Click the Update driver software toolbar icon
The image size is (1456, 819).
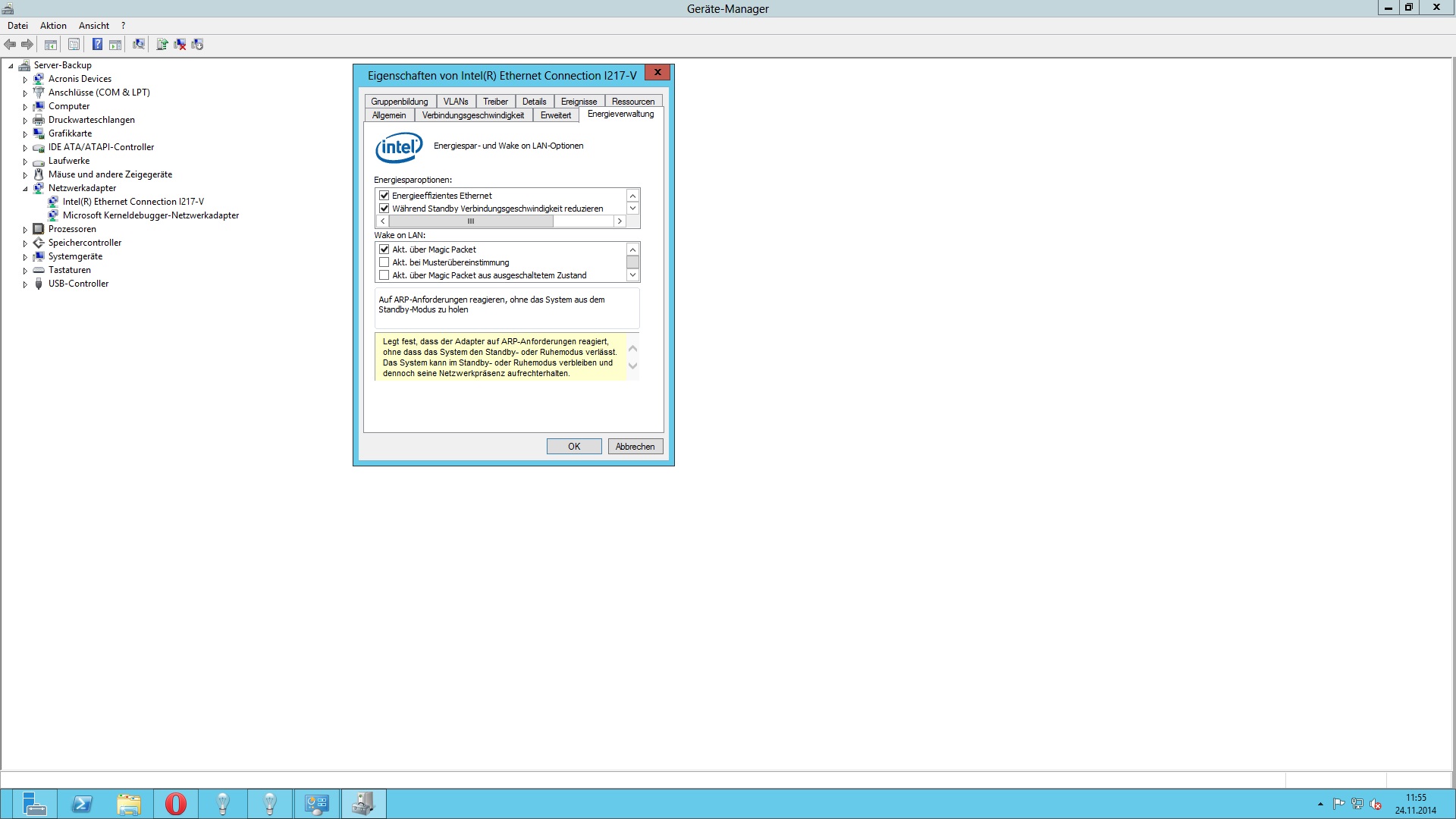coord(162,45)
